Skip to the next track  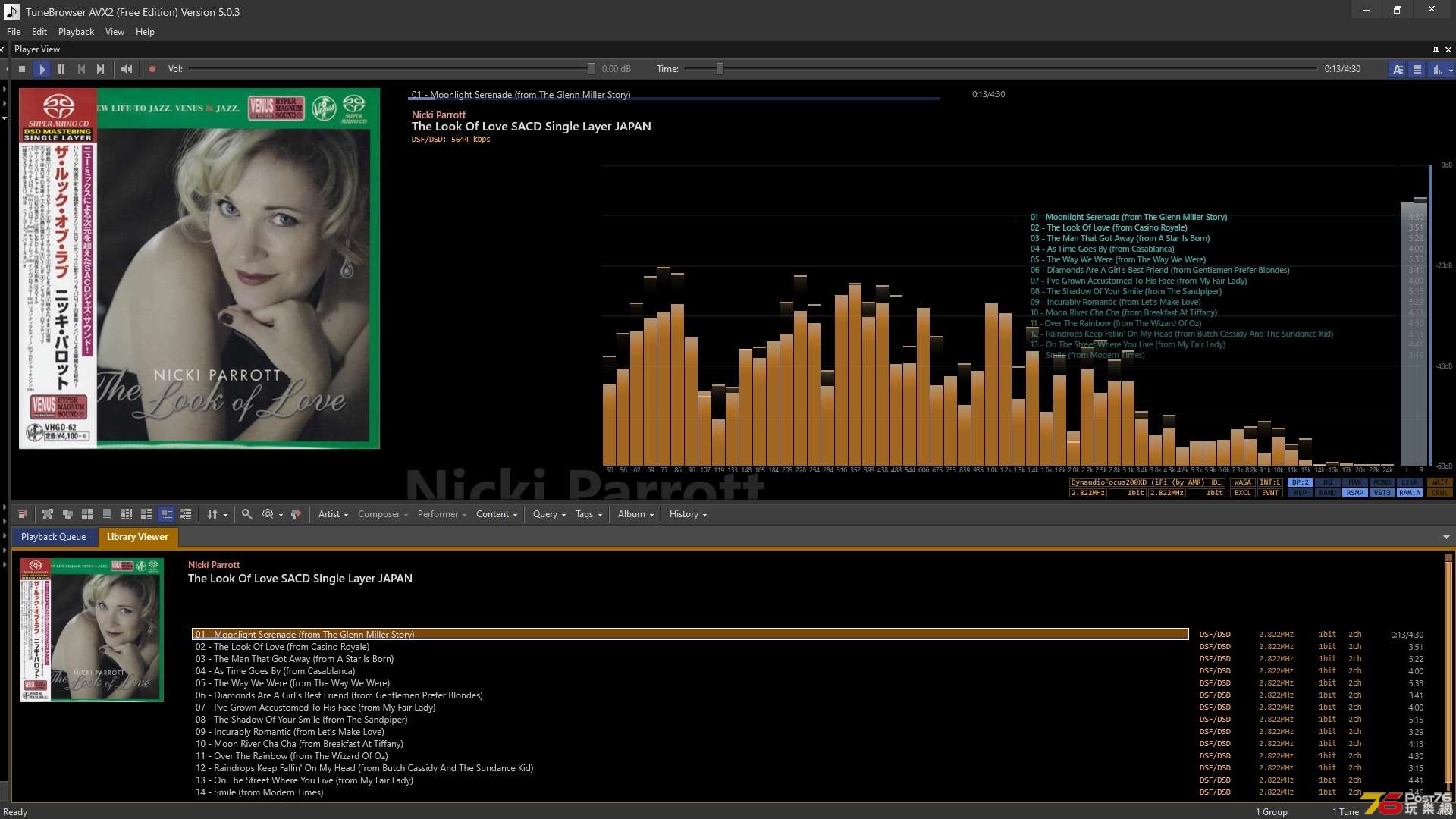click(101, 69)
